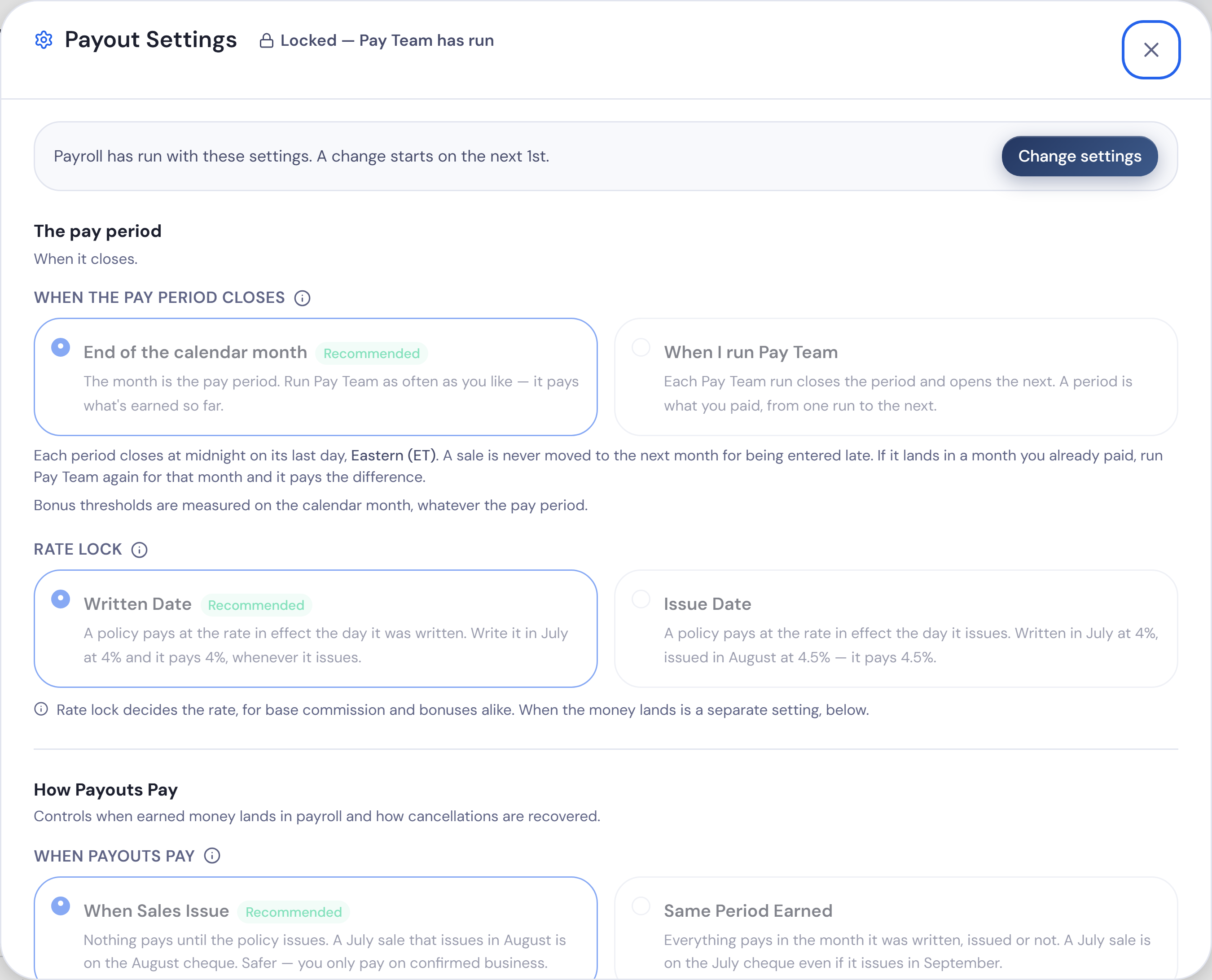
Task: Select Written Date radio option
Action: (x=61, y=599)
